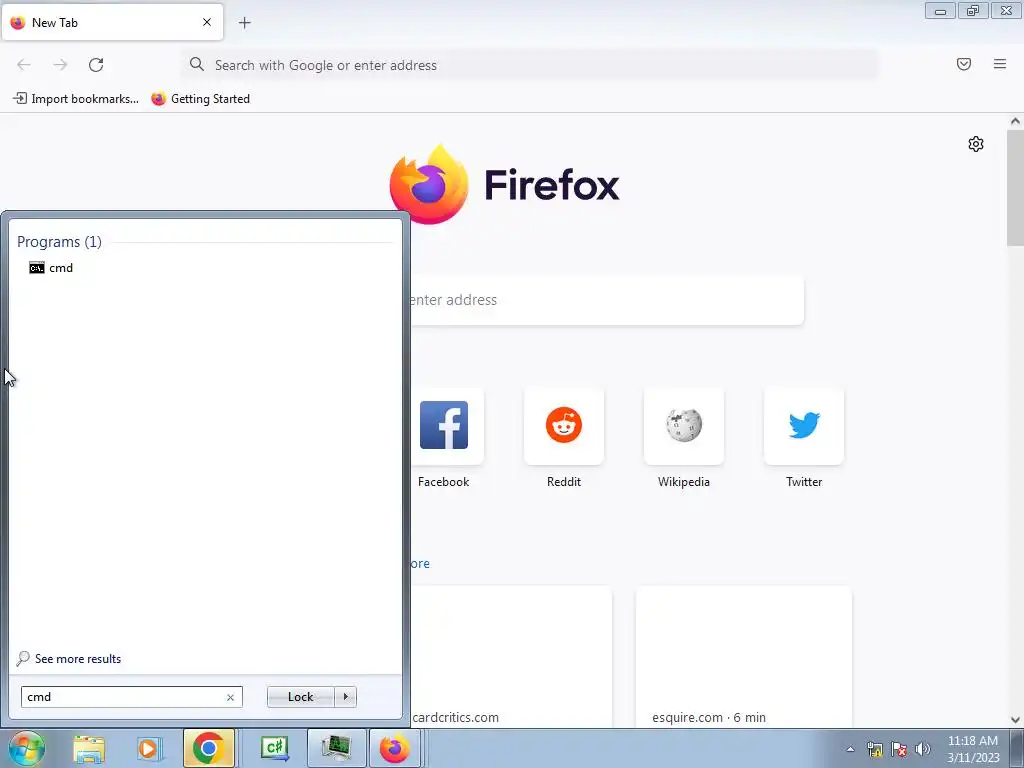
Task: Open the monitor utility in taskbar
Action: click(x=336, y=748)
